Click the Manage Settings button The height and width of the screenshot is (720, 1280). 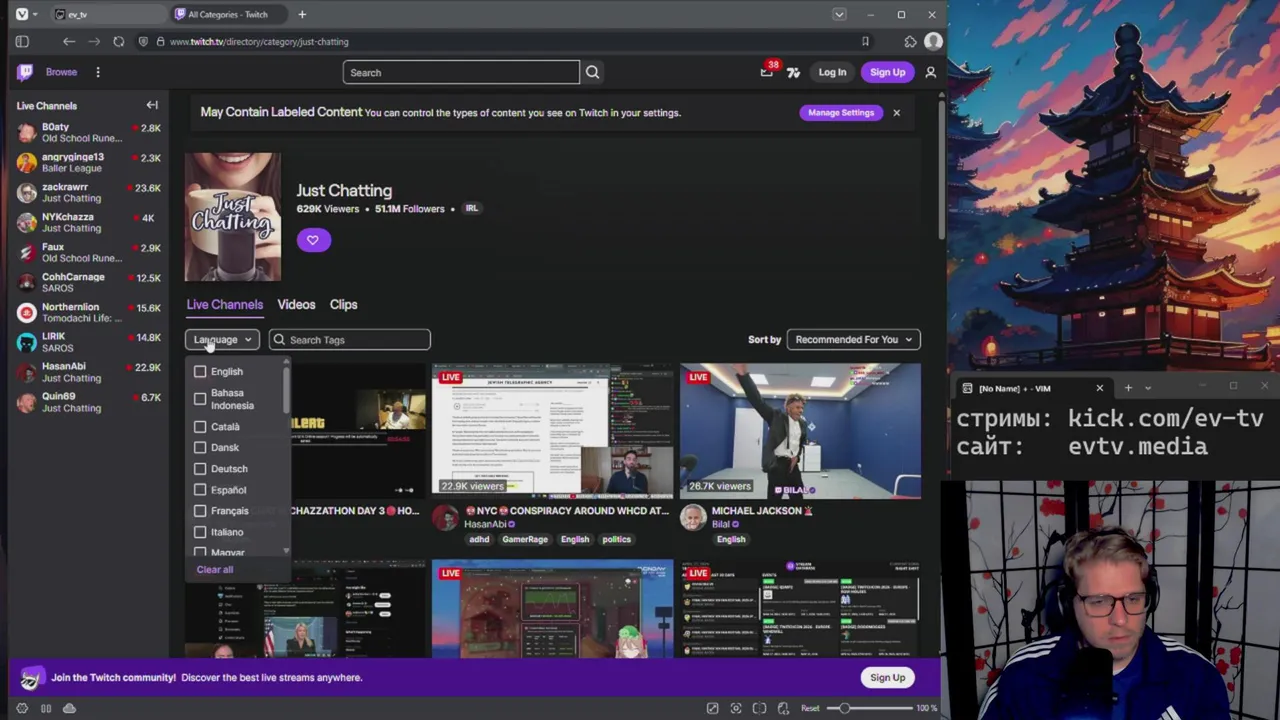(x=841, y=112)
